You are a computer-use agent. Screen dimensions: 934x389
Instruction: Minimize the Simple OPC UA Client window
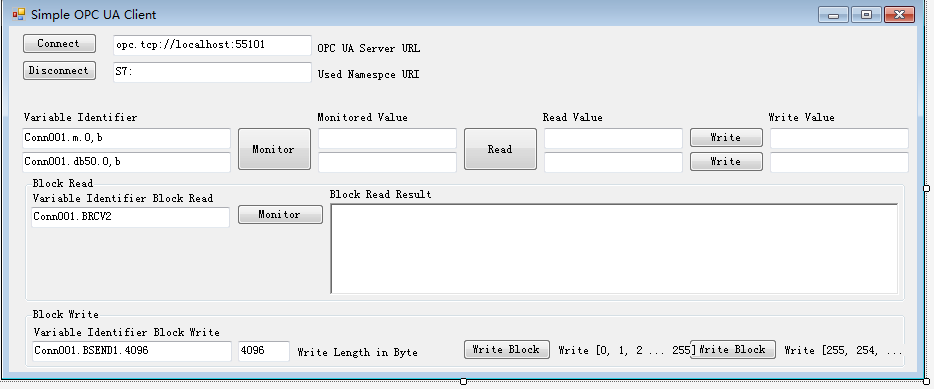[x=833, y=15]
